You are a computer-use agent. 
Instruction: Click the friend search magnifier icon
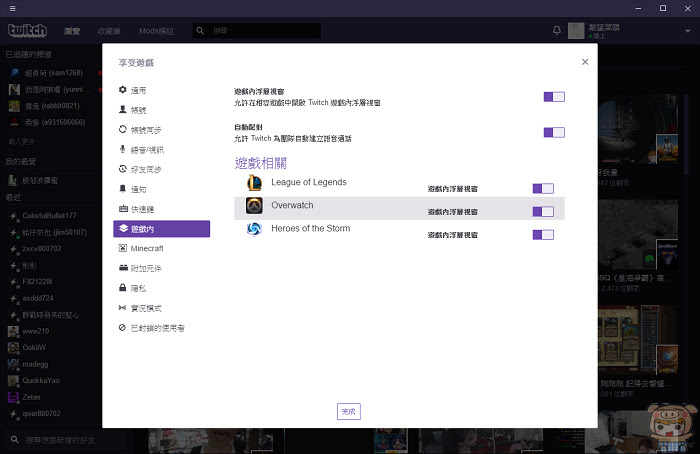pos(14,440)
